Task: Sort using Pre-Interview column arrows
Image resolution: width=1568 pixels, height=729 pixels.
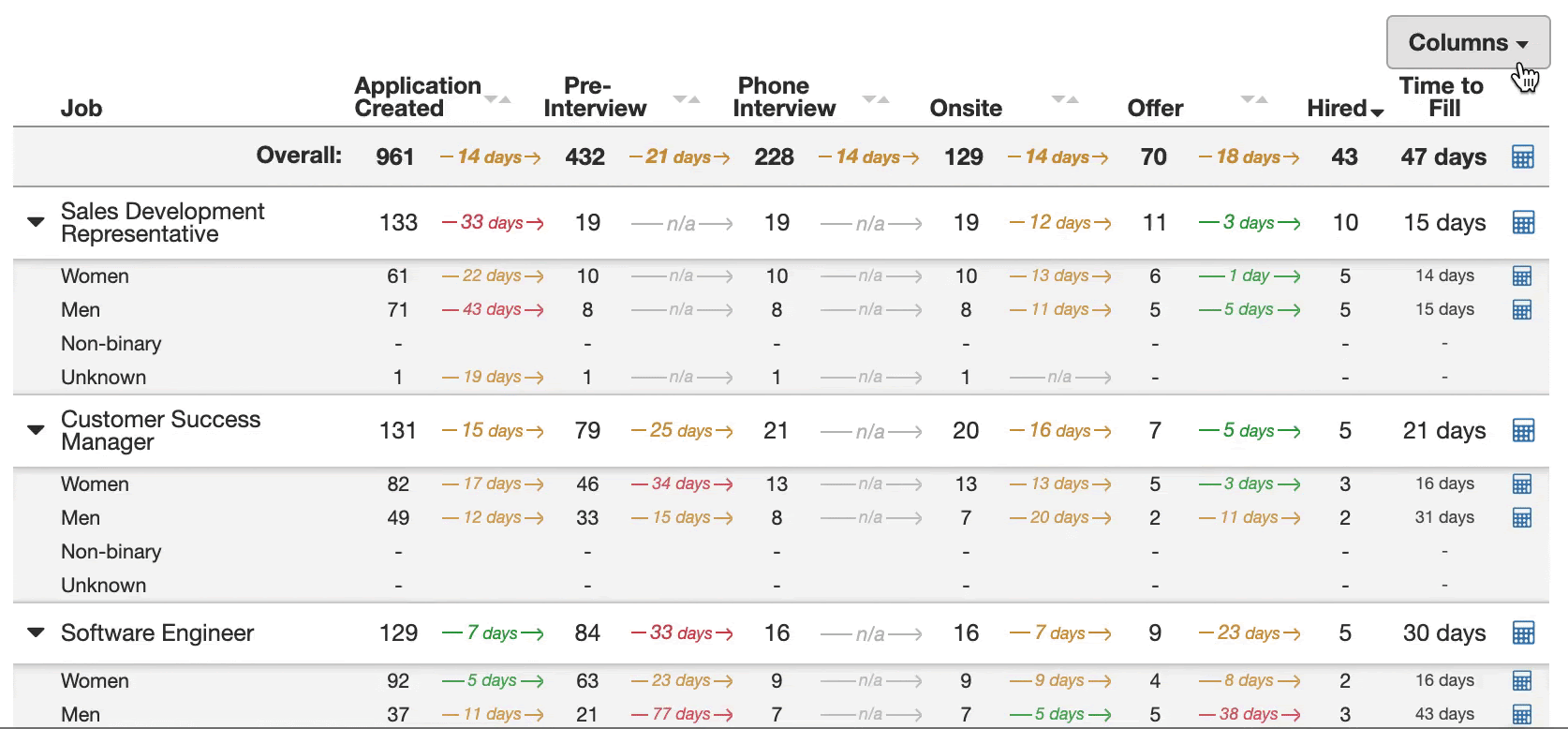Action: point(687,99)
